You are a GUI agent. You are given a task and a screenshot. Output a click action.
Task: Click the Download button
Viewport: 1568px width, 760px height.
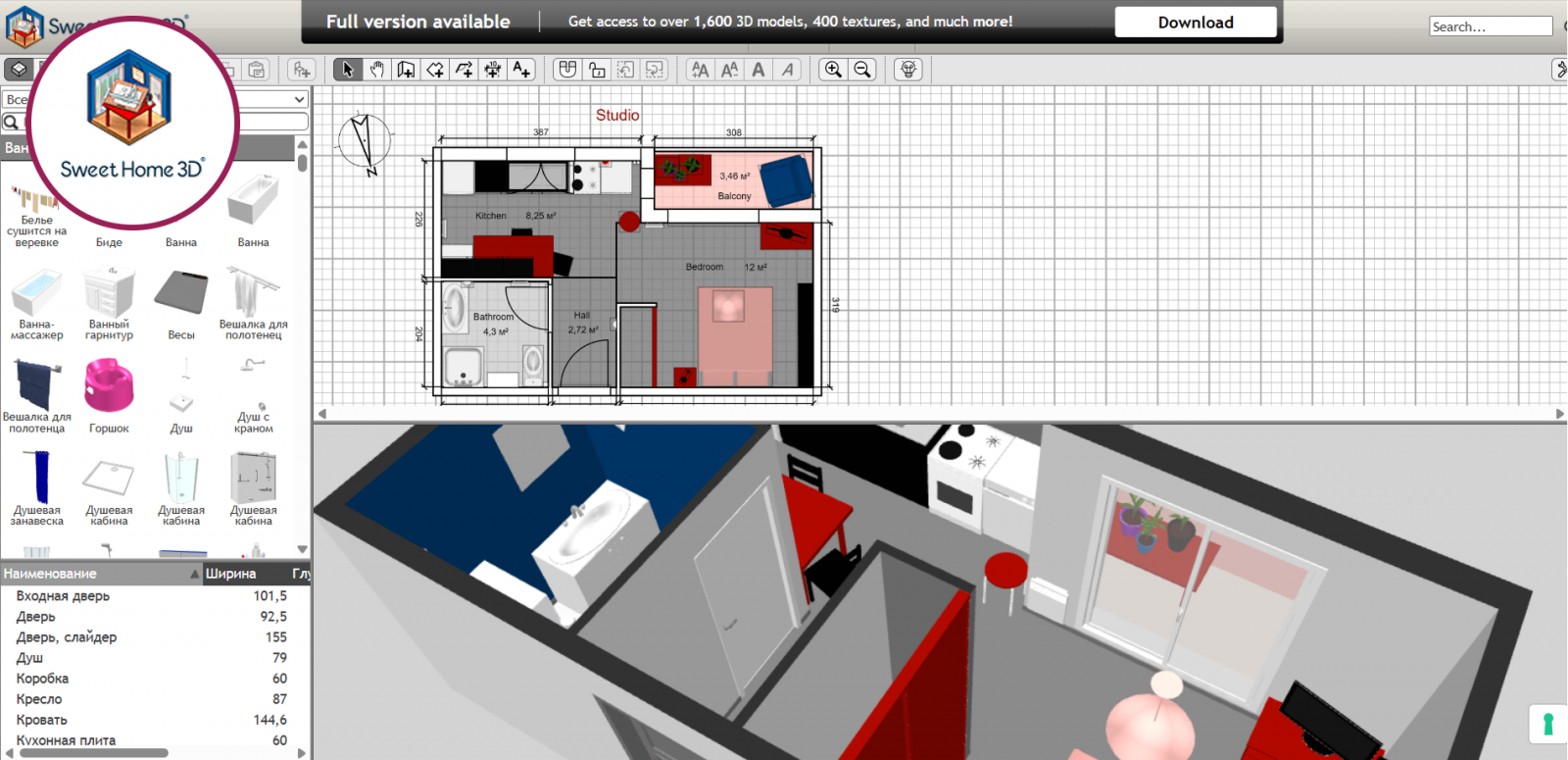click(x=1196, y=23)
